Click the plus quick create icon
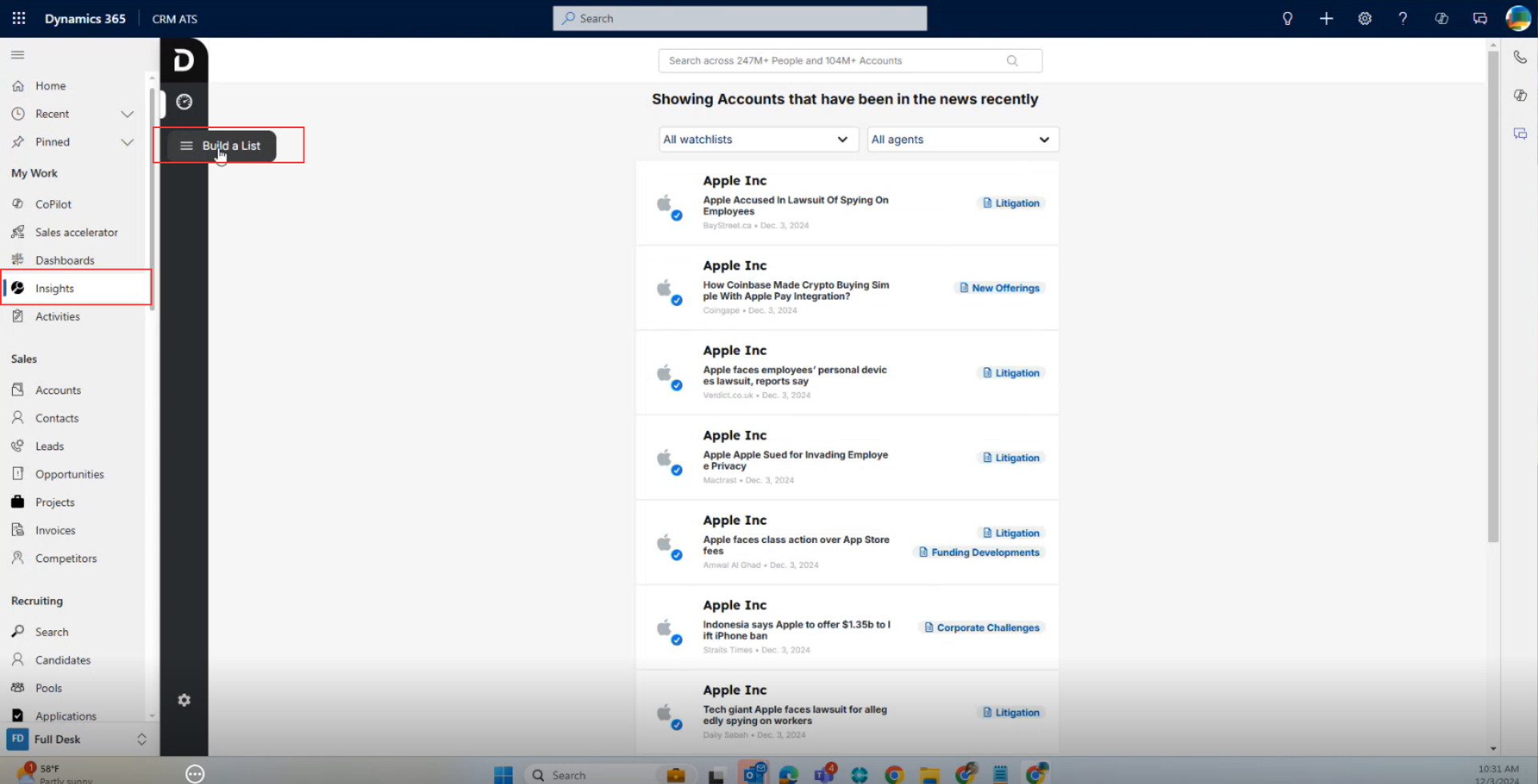Image resolution: width=1538 pixels, height=784 pixels. click(x=1326, y=18)
